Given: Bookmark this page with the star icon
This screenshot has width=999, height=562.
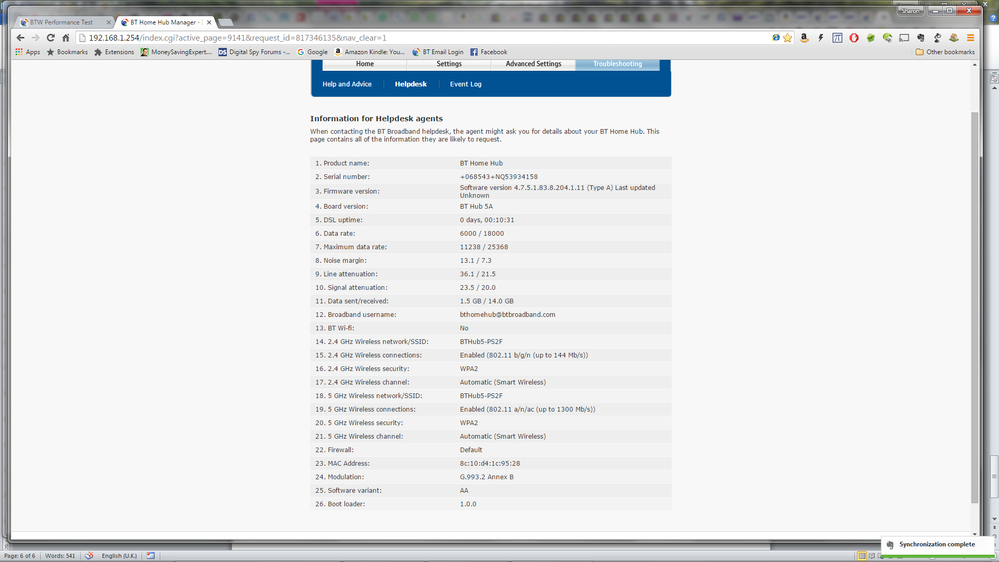Looking at the screenshot, I should [788, 38].
